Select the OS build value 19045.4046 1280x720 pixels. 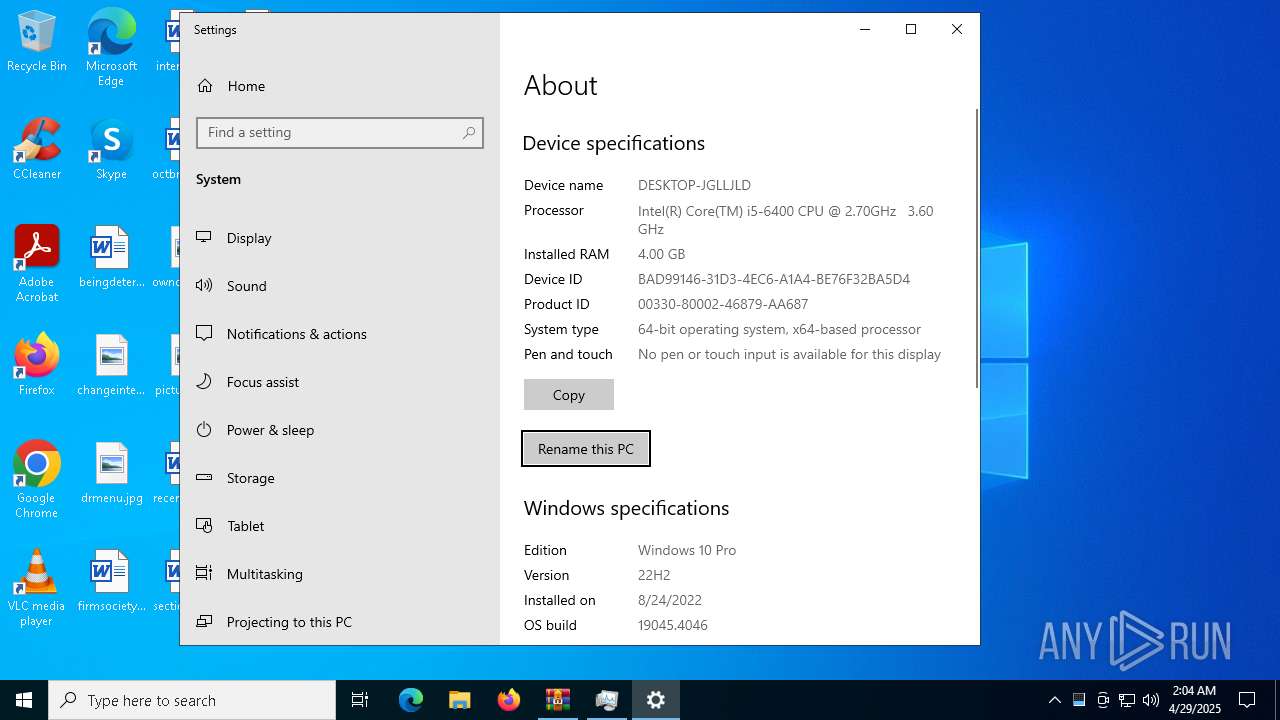673,625
